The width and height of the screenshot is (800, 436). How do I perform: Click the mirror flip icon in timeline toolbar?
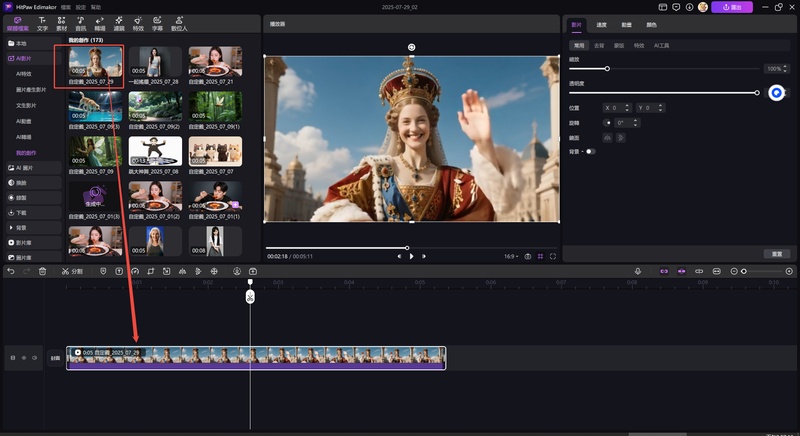click(x=182, y=271)
